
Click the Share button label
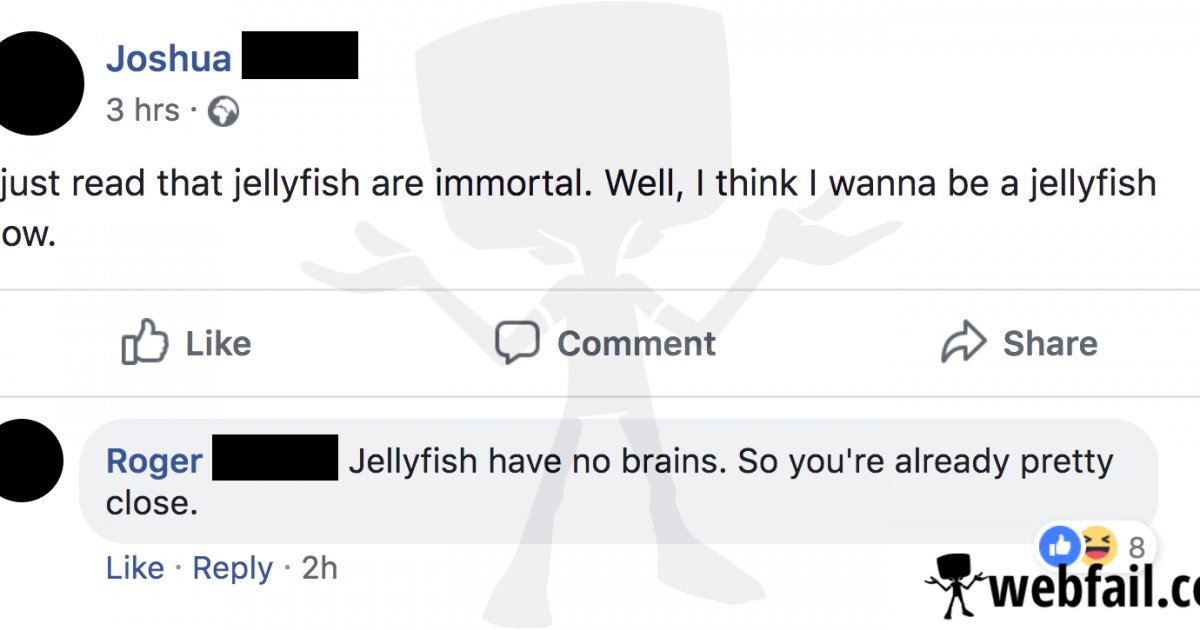1050,344
